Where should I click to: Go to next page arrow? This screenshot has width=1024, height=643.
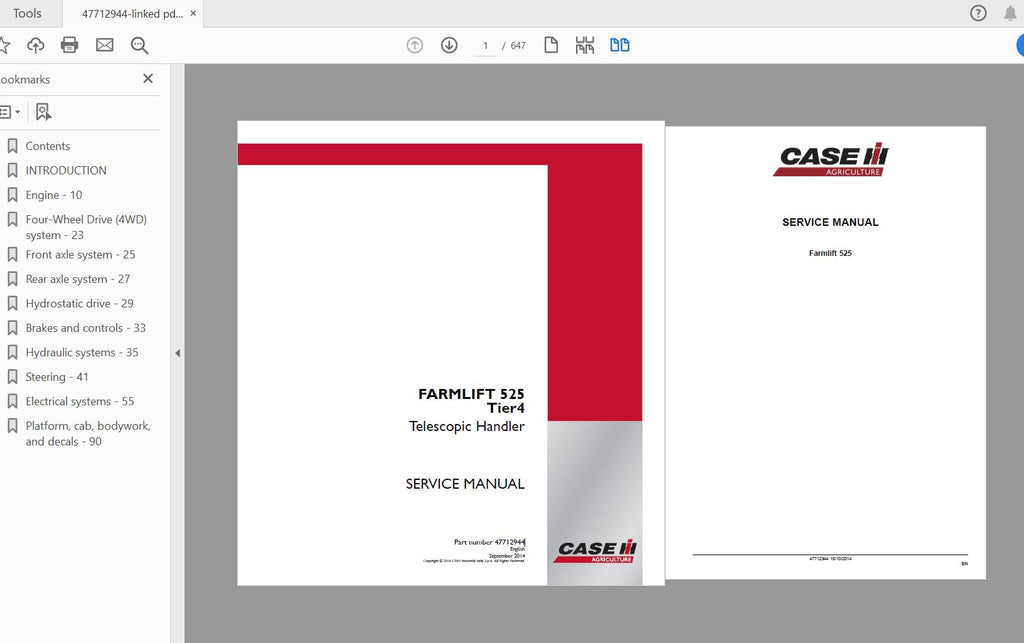449,45
